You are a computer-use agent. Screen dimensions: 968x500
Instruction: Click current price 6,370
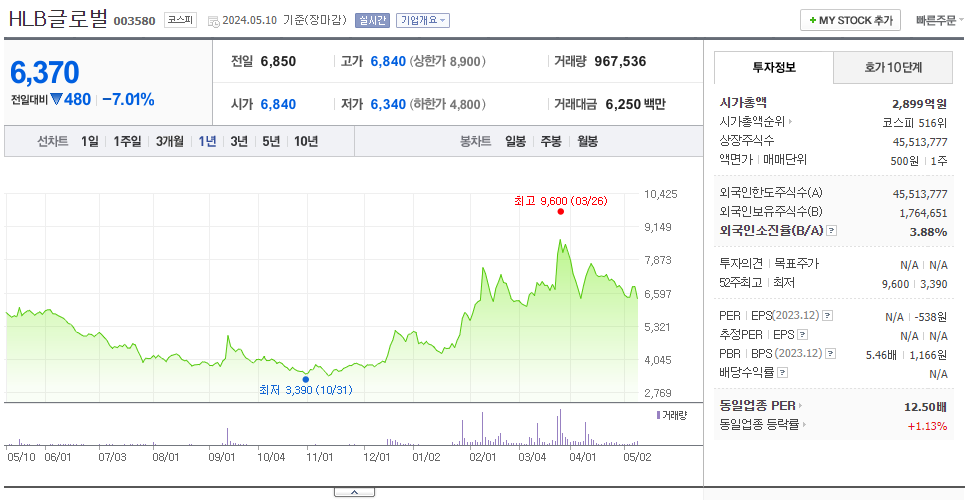click(x=44, y=73)
